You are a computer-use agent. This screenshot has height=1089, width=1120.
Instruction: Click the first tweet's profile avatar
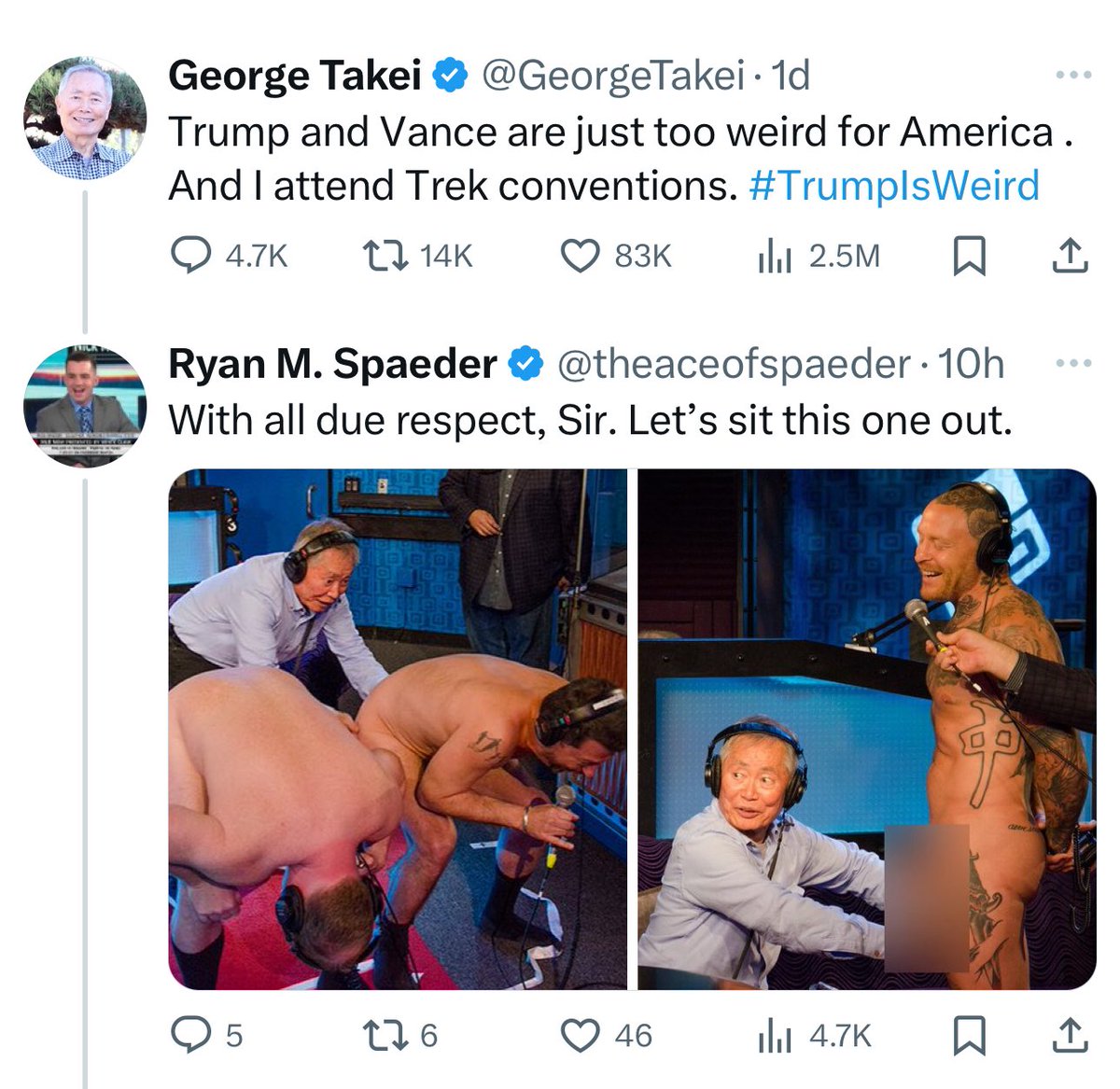(85, 118)
